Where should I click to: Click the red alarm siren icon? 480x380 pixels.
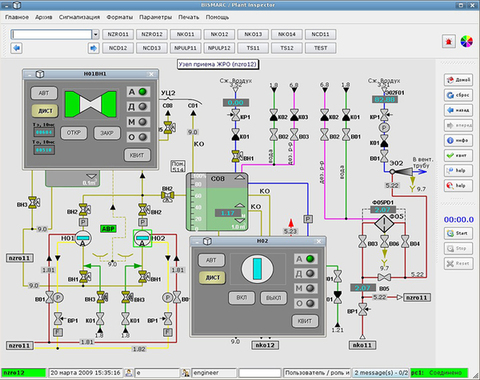pyautogui.click(x=449, y=42)
